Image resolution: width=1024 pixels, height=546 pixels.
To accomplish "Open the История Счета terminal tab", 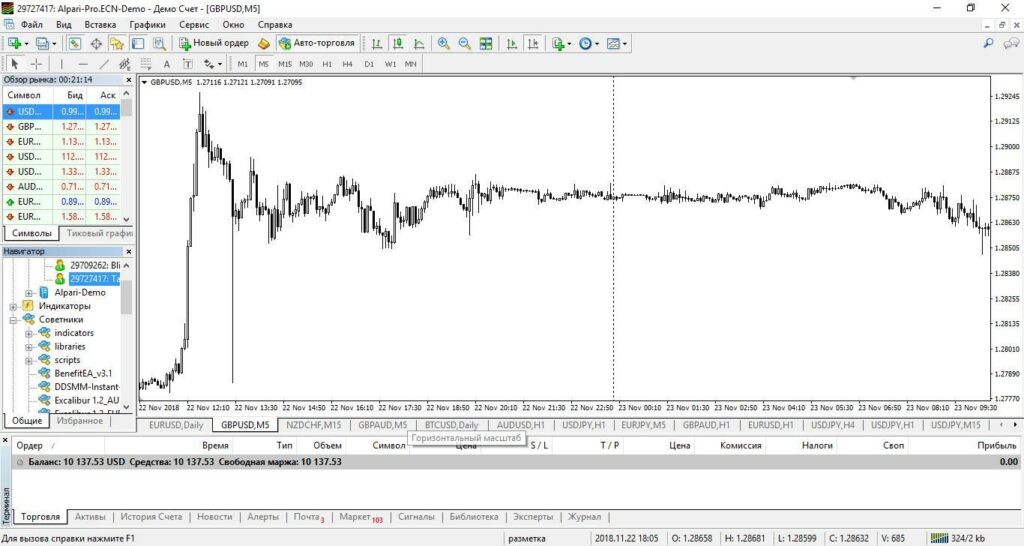I will [x=151, y=517].
